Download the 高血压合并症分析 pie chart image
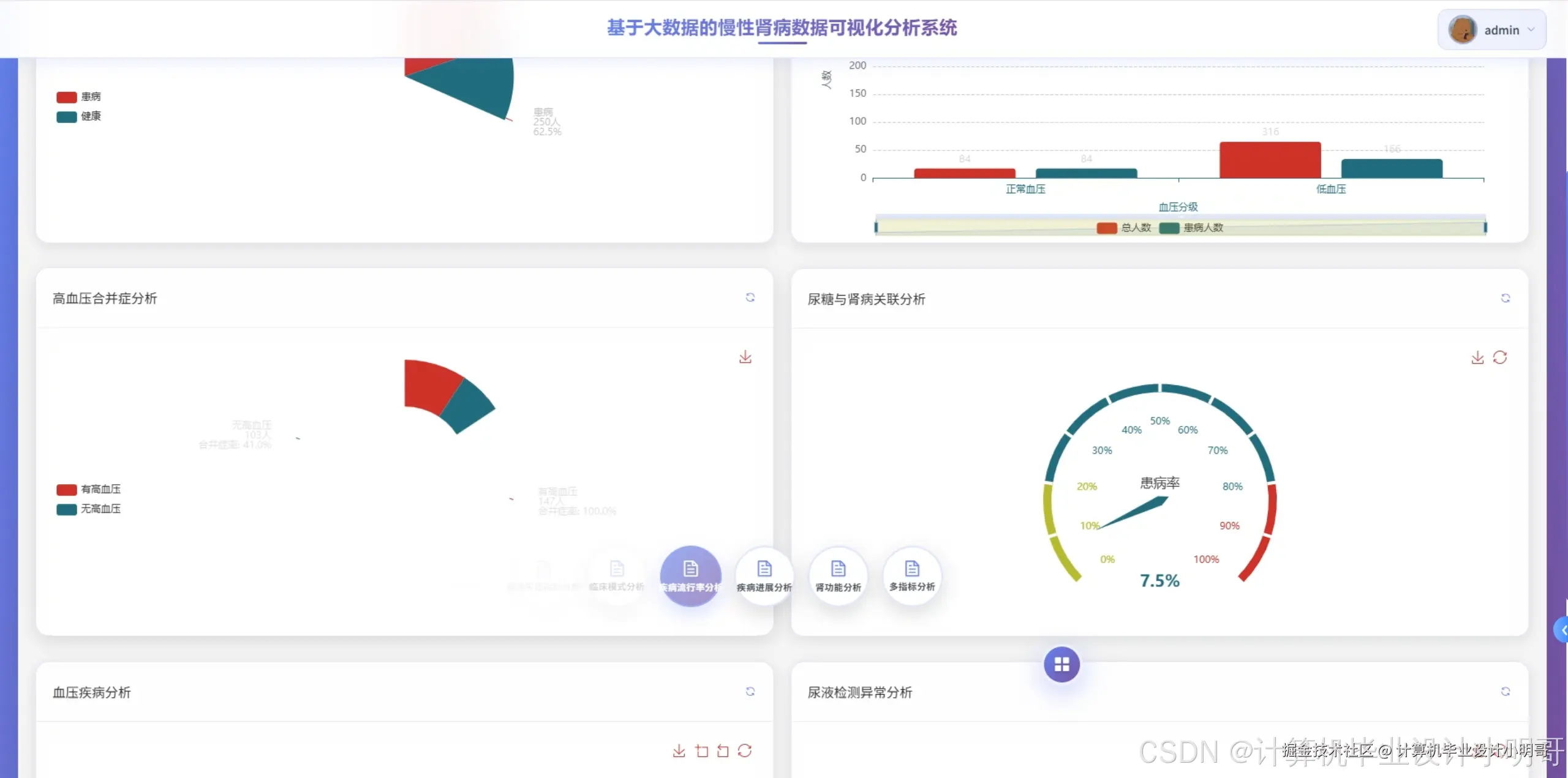Viewport: 1568px width, 778px height. point(745,357)
